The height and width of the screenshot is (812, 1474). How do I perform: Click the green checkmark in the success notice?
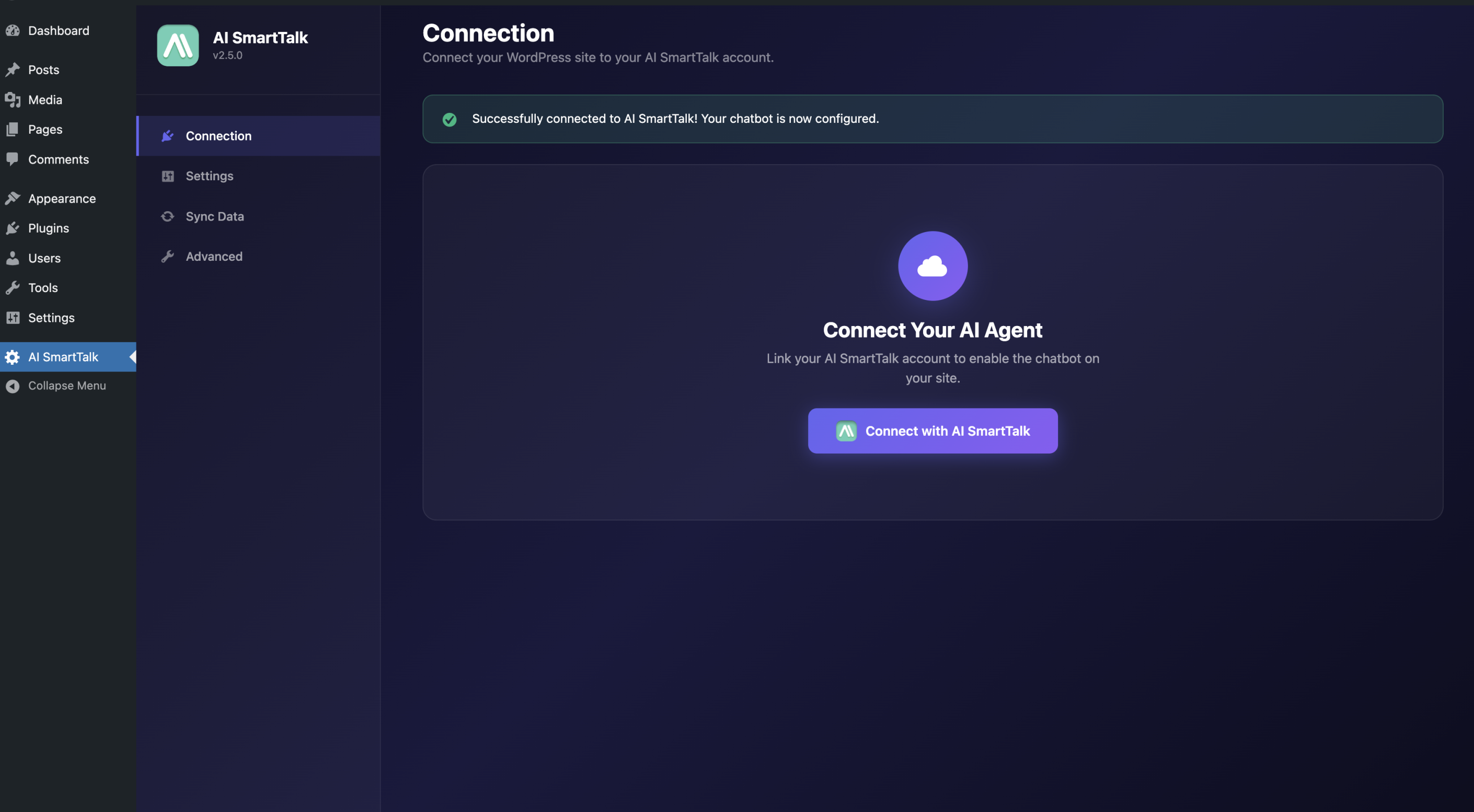tap(450, 120)
